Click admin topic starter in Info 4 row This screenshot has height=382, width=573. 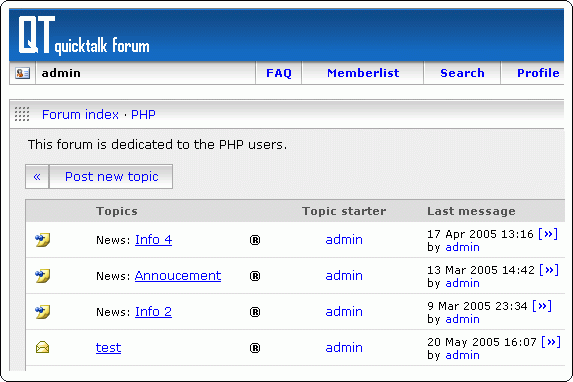click(x=344, y=240)
